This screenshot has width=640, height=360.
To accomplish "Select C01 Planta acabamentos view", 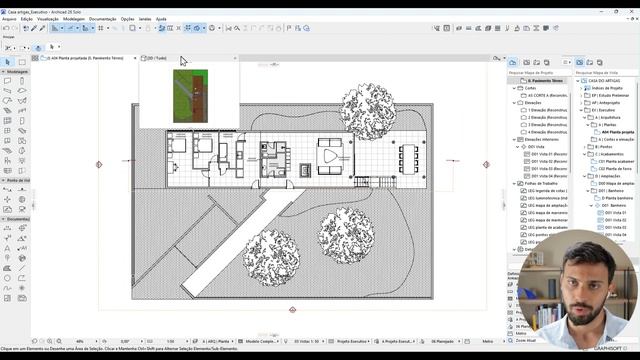I will click(616, 162).
